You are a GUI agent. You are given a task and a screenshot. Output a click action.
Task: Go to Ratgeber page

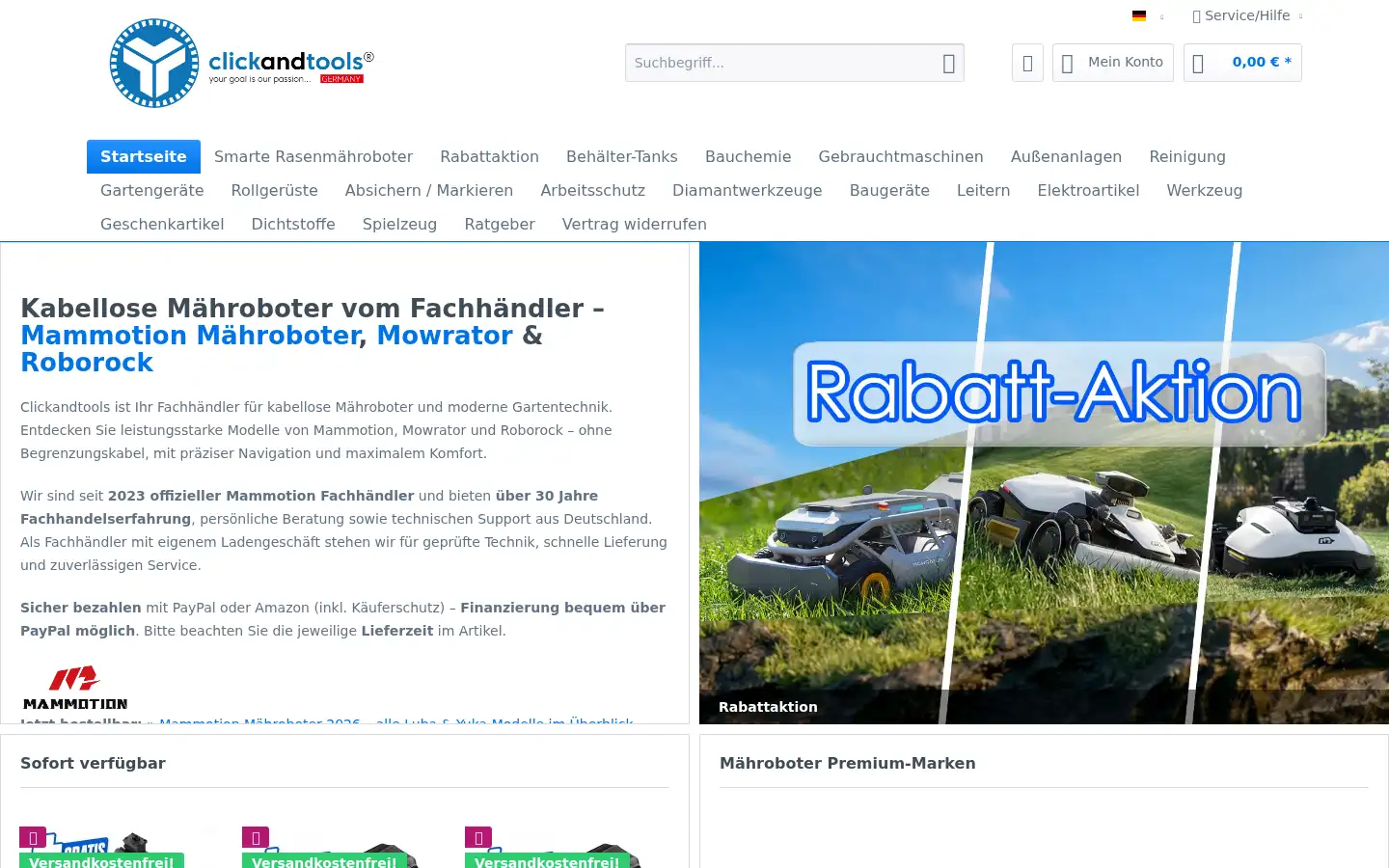[500, 224]
